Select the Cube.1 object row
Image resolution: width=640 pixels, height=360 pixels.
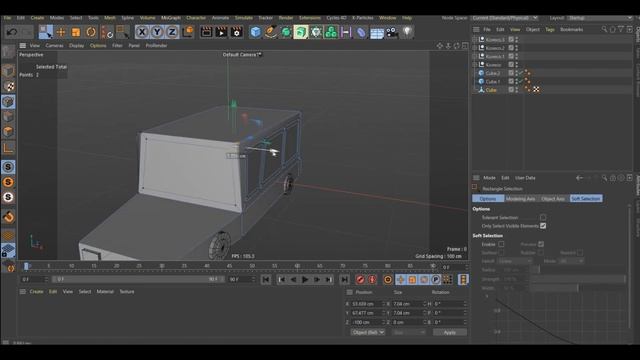pyautogui.click(x=492, y=81)
